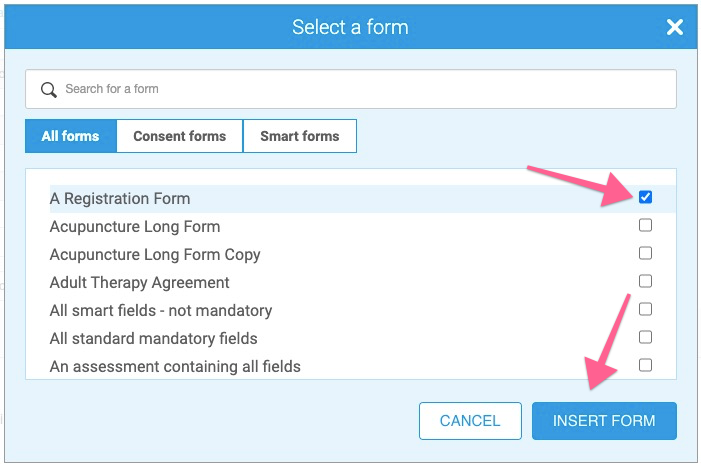Choose the Adult Therapy Agreement entry

coord(140,282)
